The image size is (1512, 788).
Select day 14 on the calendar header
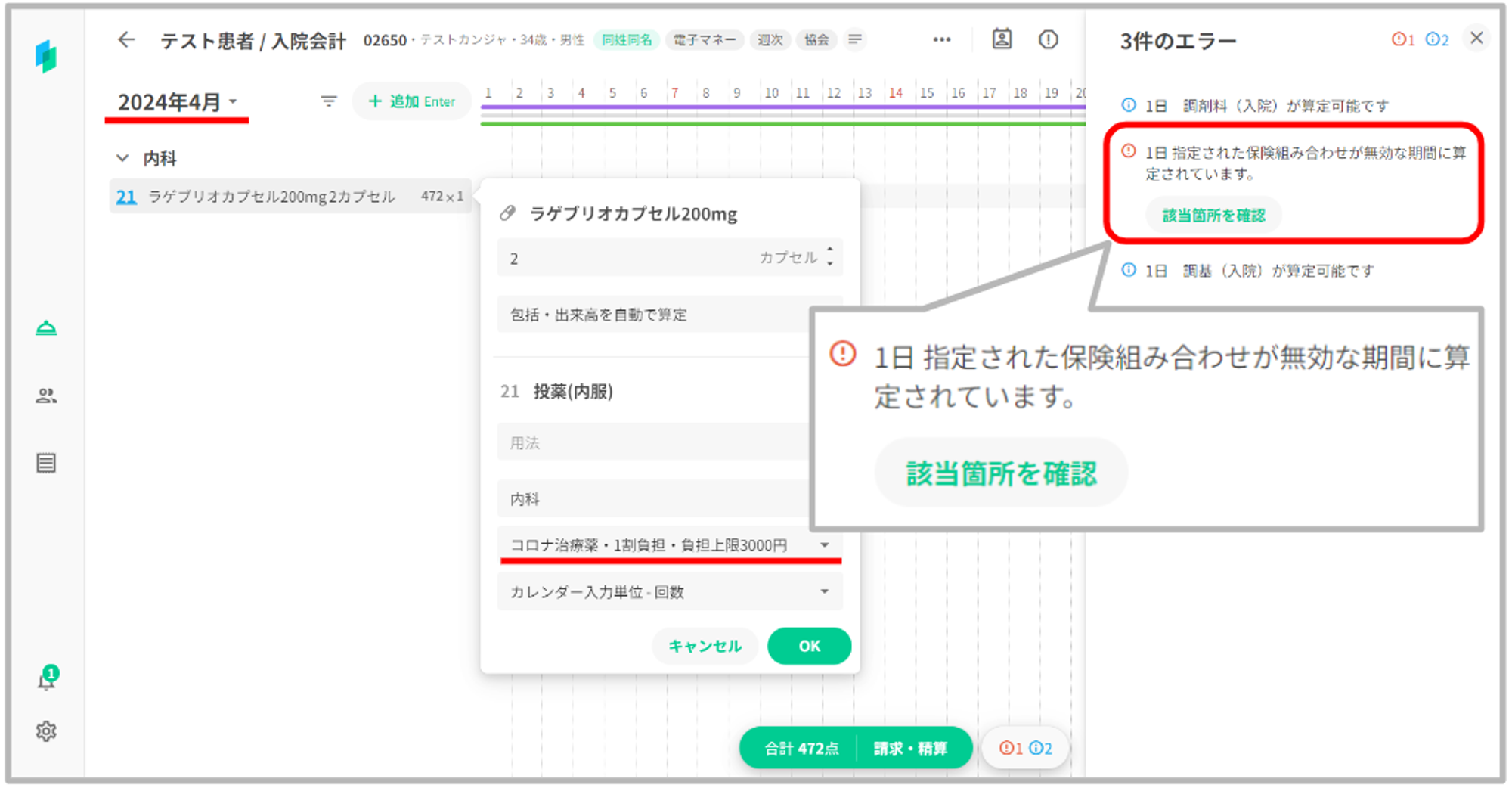pos(895,93)
